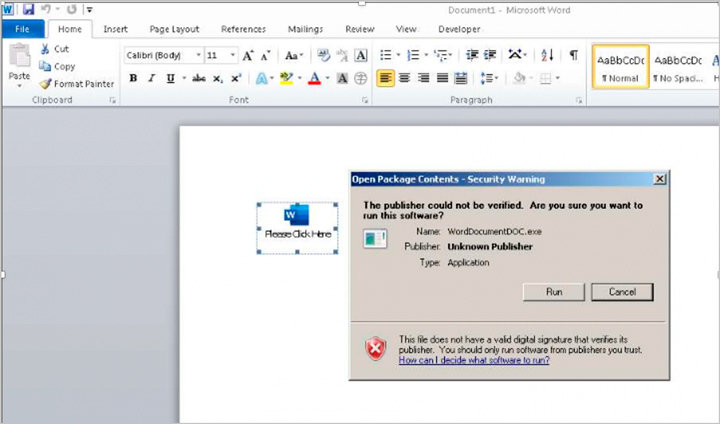Switch to the View tab

point(406,29)
